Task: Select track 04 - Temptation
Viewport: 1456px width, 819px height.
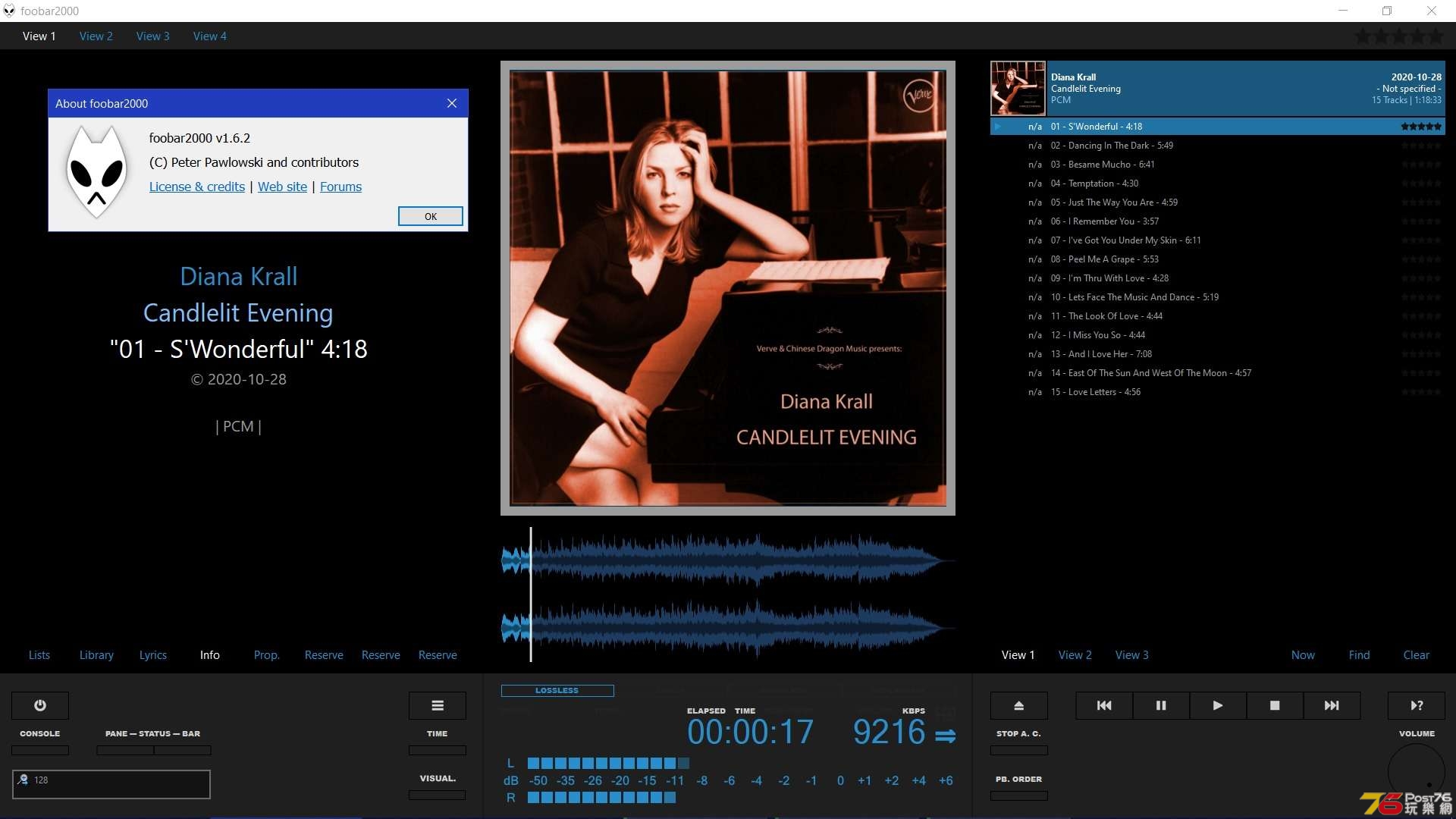Action: pyautogui.click(x=1218, y=184)
